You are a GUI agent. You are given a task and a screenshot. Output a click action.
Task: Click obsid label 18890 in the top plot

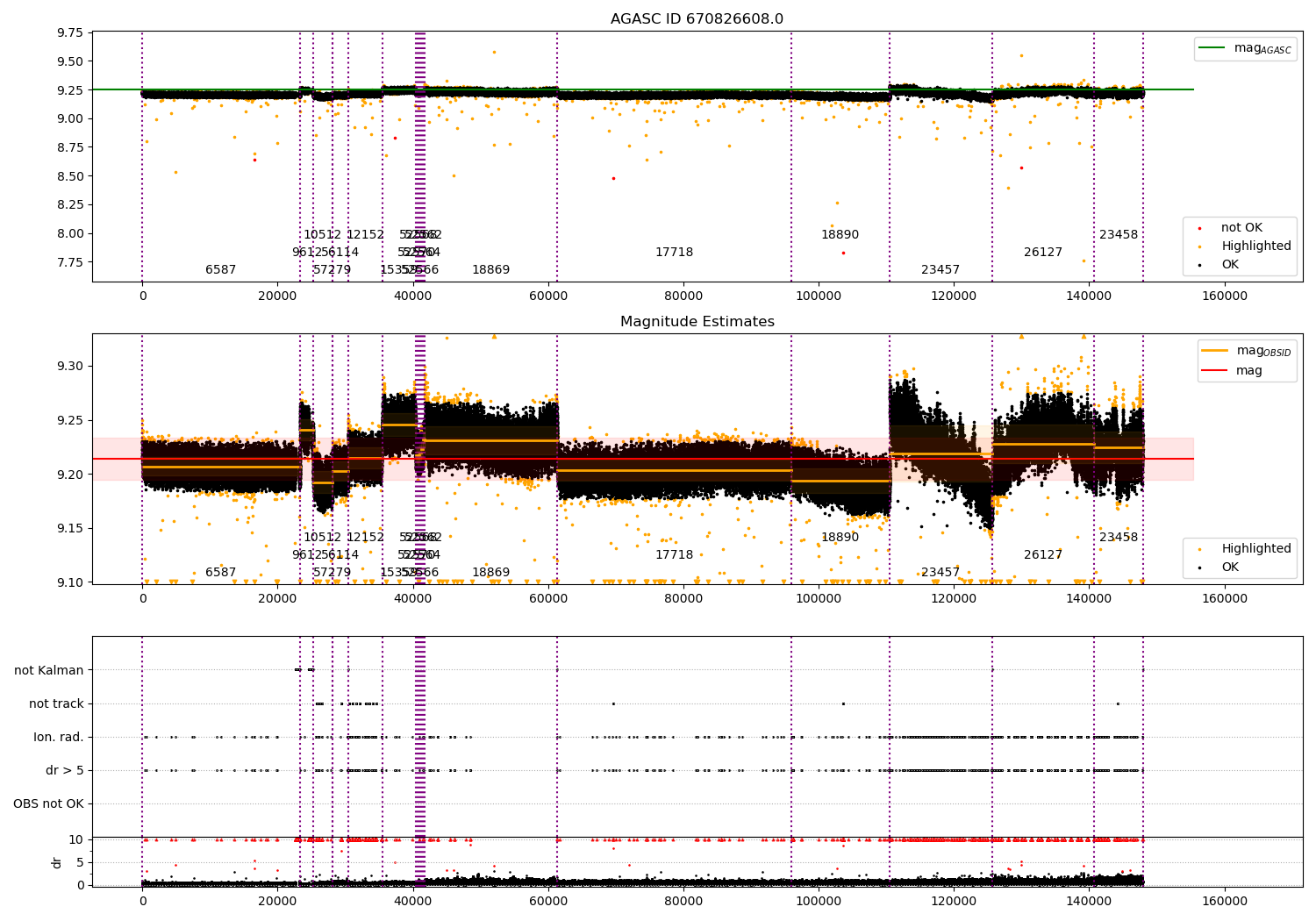coord(840,235)
